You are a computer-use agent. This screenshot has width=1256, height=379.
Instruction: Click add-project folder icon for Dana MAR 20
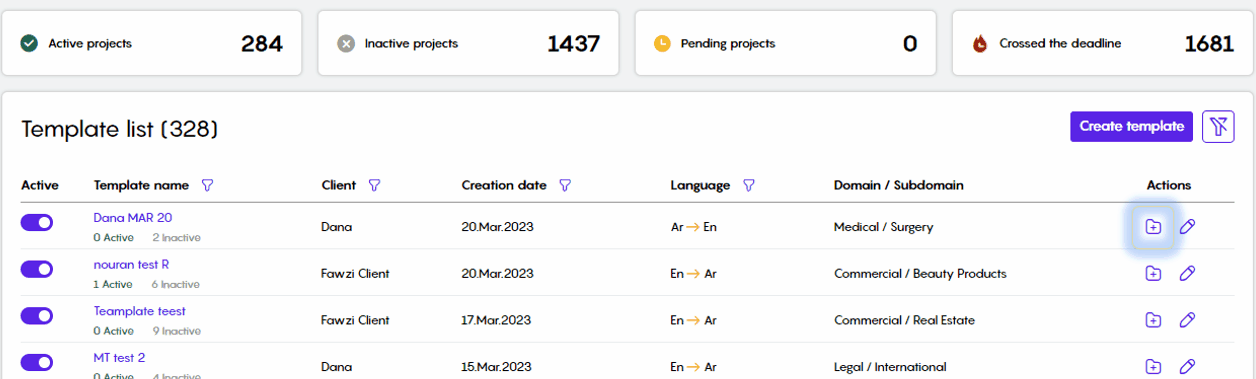click(1153, 227)
